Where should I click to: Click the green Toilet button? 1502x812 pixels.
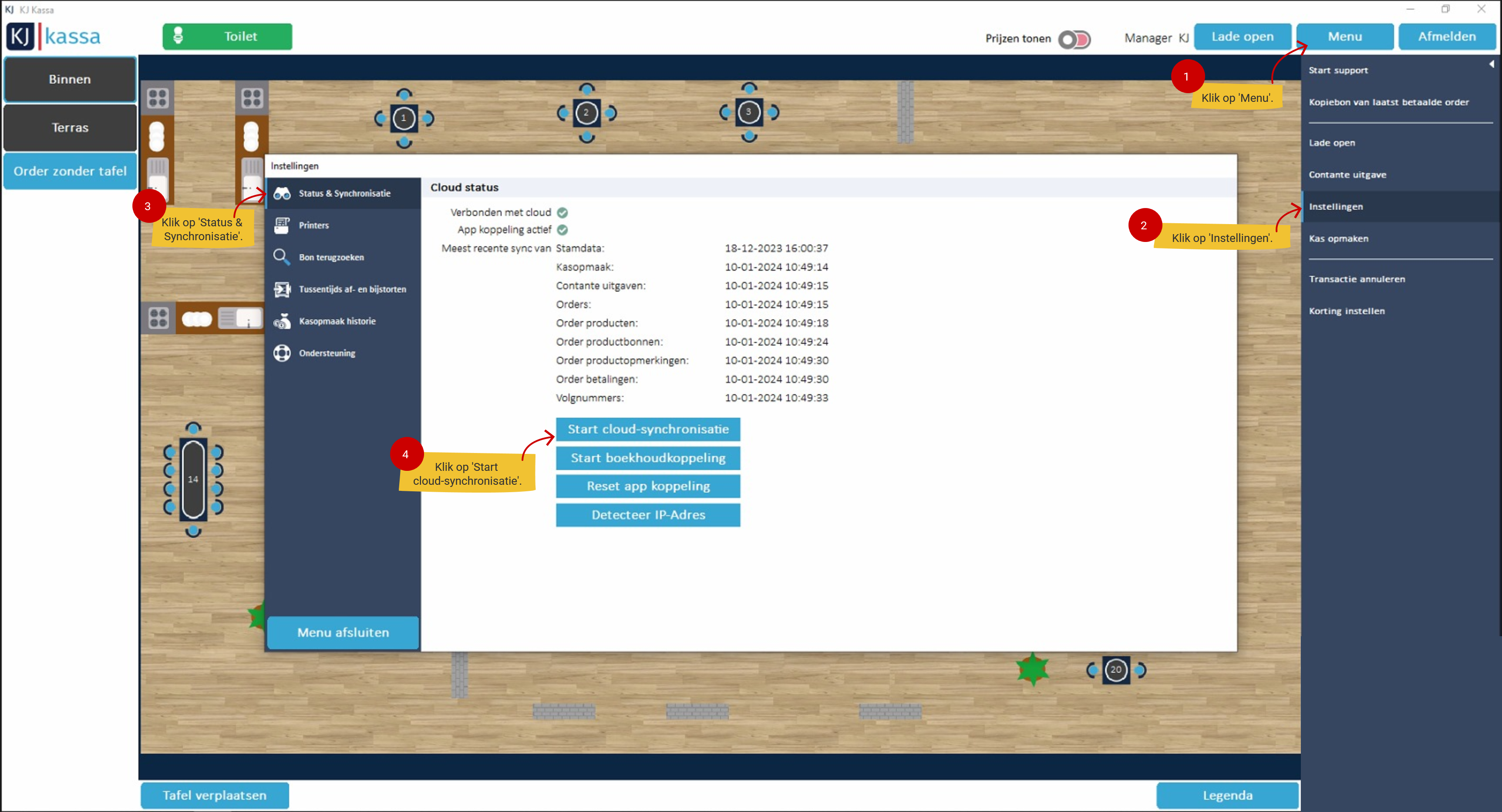pos(227,37)
